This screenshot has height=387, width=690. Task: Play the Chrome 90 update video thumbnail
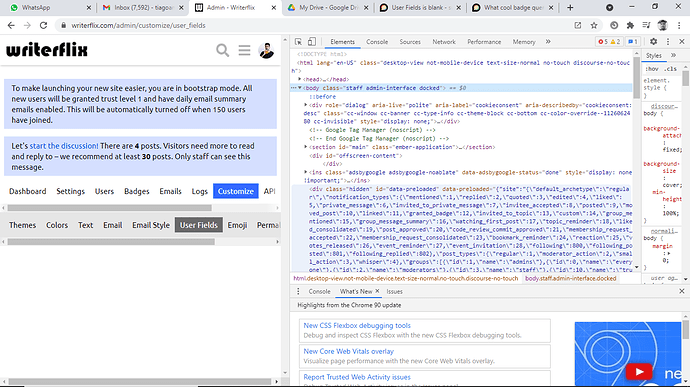click(x=639, y=372)
